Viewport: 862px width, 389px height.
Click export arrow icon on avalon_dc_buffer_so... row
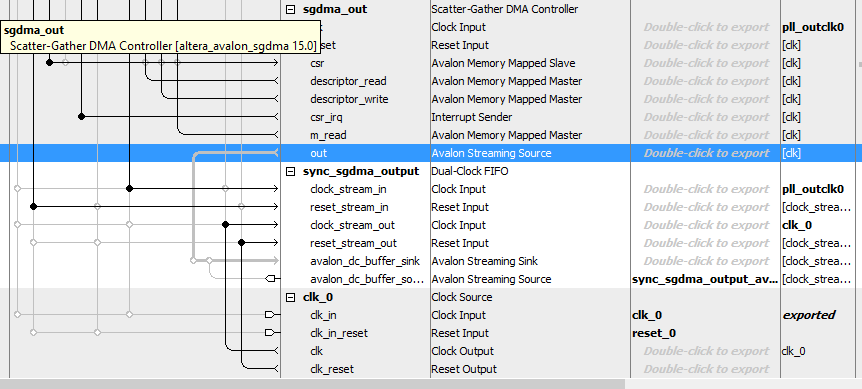(270, 279)
